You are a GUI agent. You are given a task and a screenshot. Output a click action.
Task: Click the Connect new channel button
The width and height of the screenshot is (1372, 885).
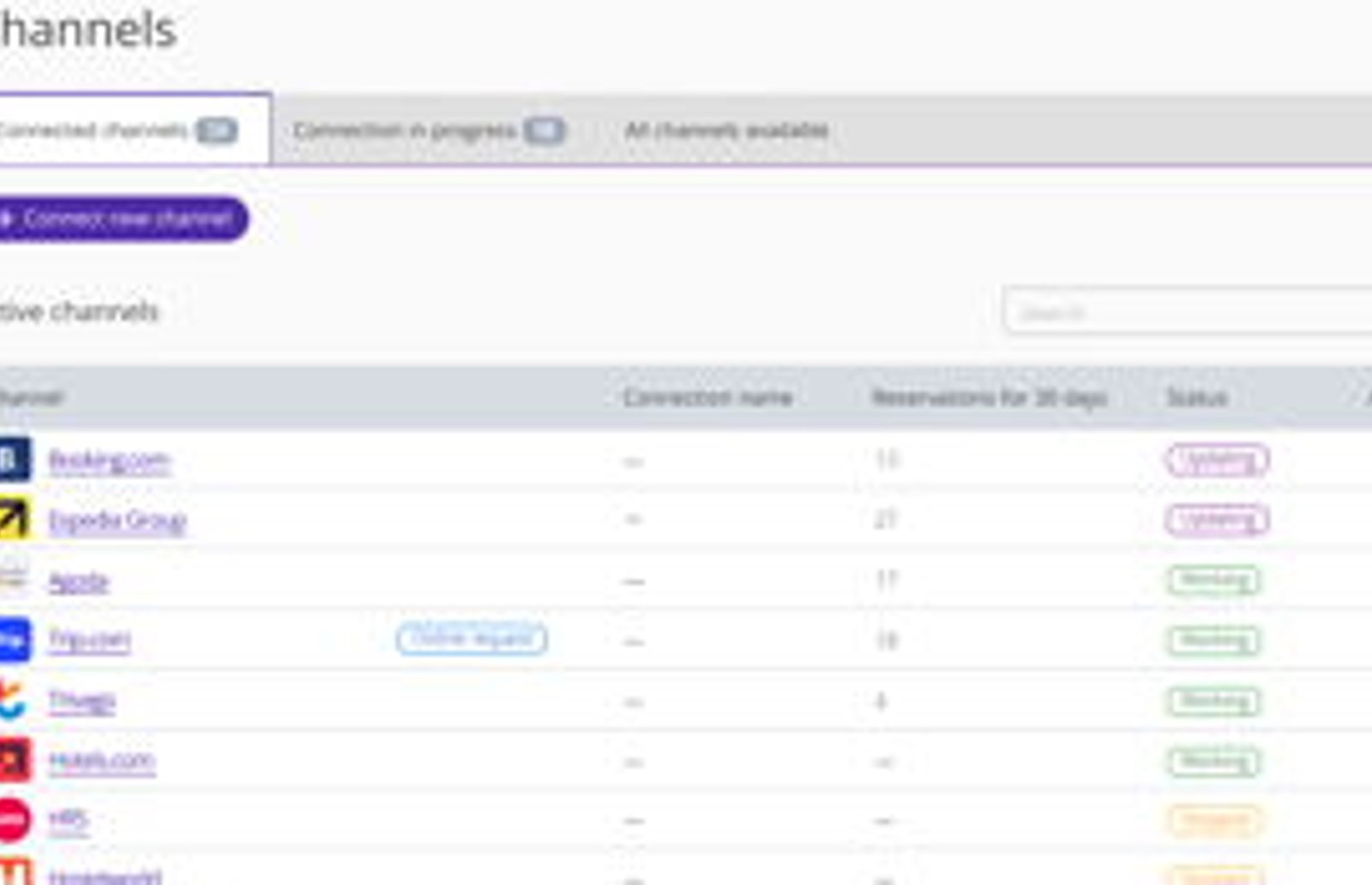click(123, 220)
